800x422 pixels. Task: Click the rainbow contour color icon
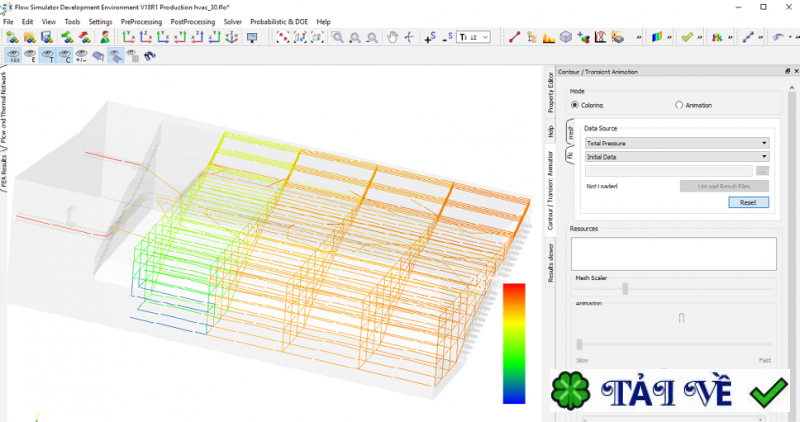click(657, 37)
